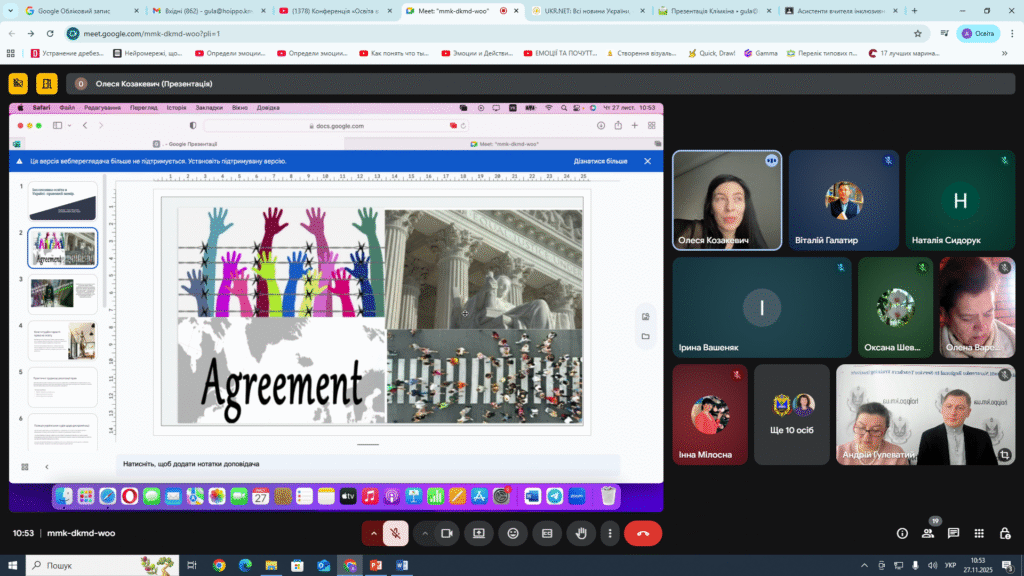This screenshot has height=576, width=1024.
Task: Click the Олеся Козакевич video tile
Action: [x=727, y=200]
